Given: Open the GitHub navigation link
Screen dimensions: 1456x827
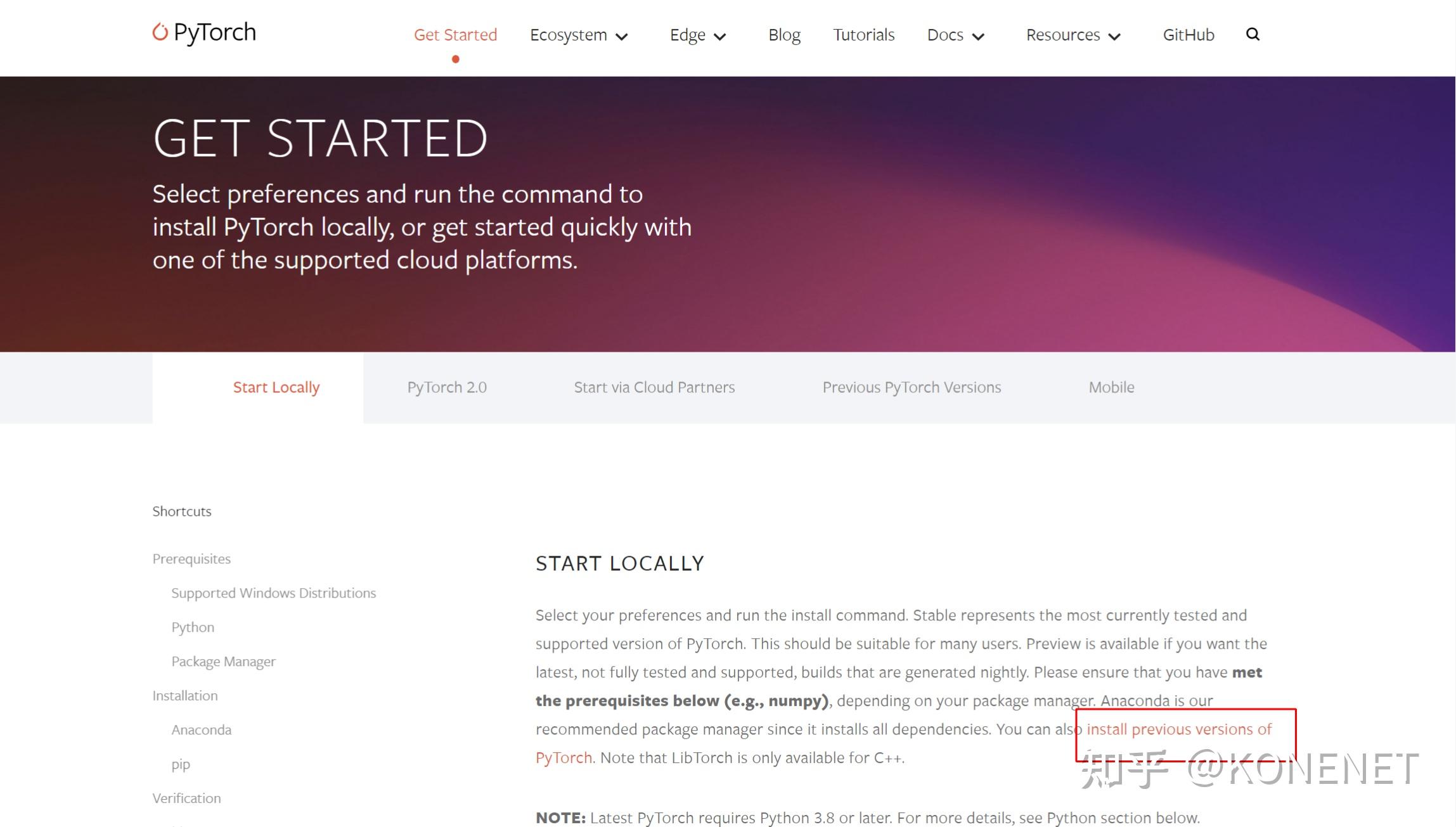Looking at the screenshot, I should coord(1188,35).
